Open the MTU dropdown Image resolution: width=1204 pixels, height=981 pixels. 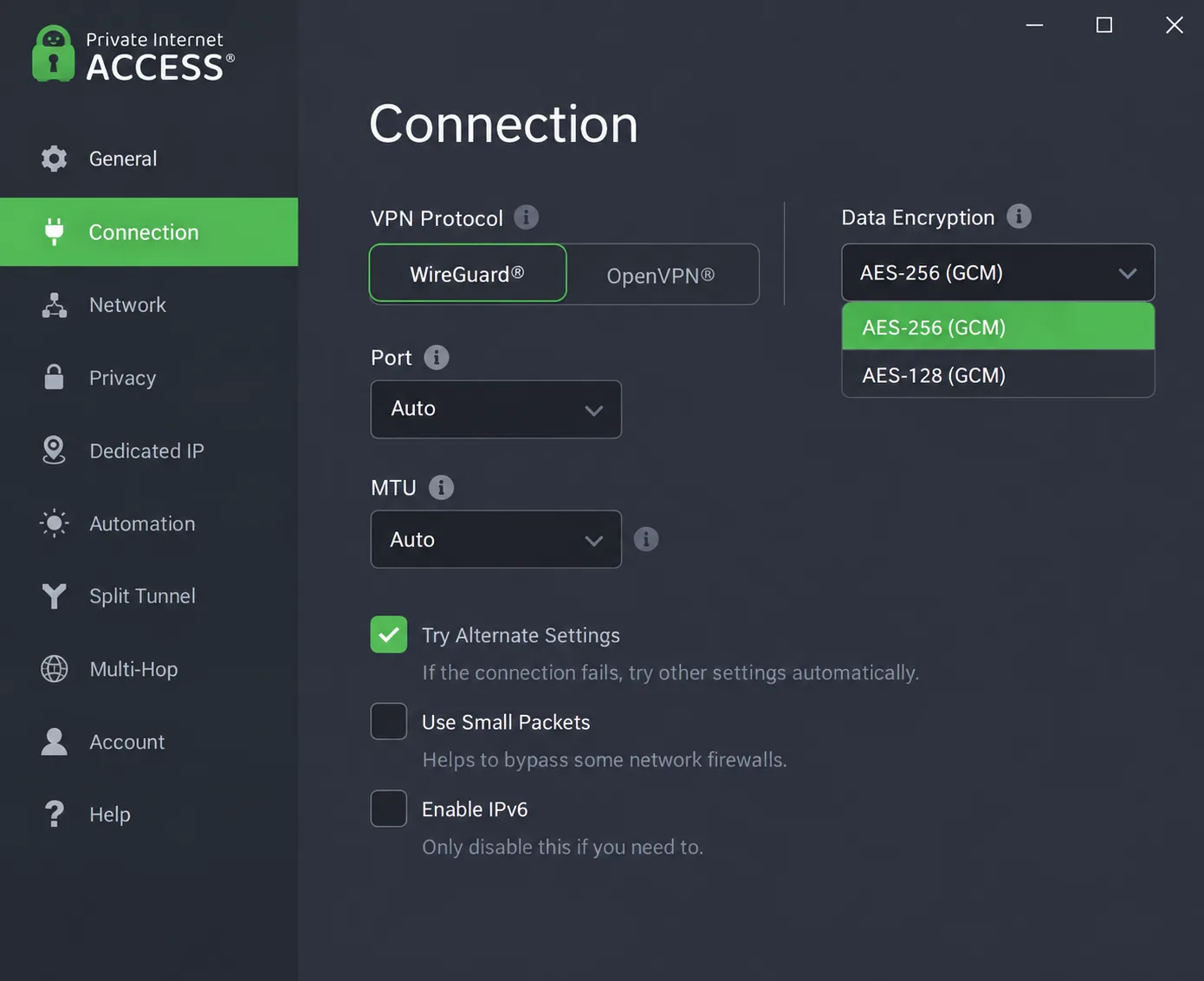496,539
